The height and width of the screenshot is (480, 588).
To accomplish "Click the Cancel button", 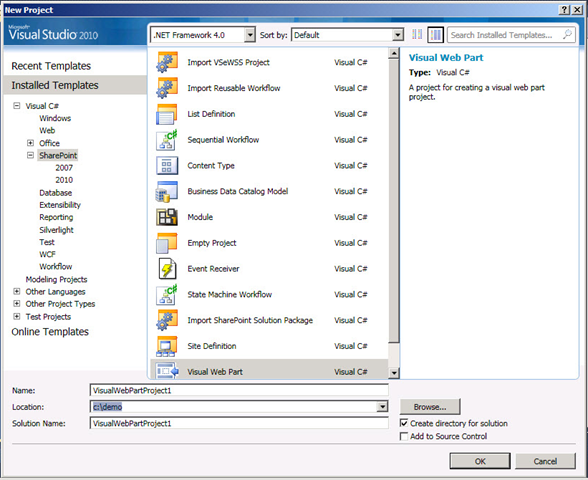I will click(x=545, y=461).
